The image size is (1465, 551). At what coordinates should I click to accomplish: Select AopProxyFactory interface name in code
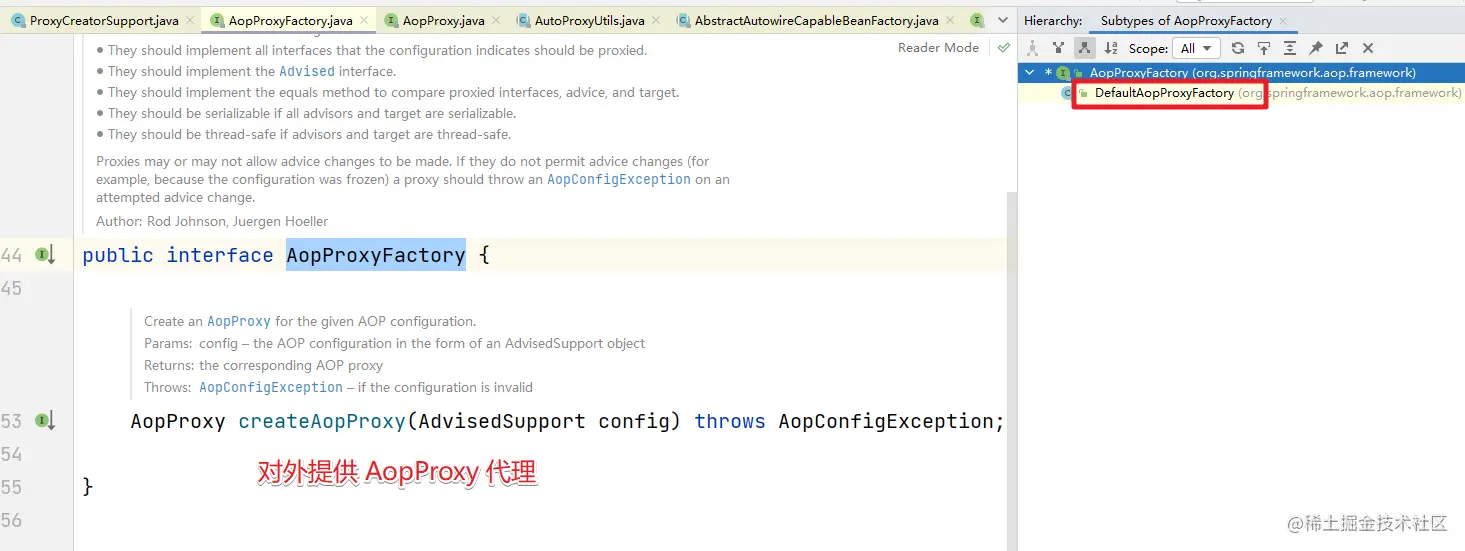376,255
